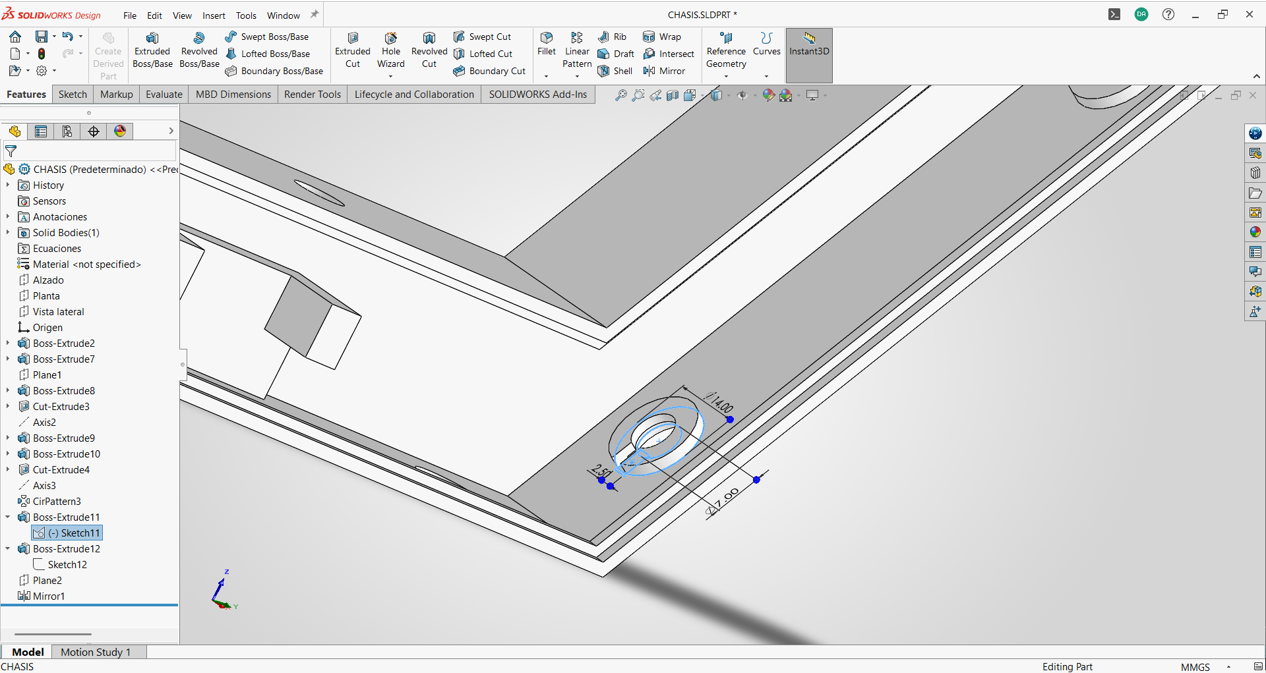The height and width of the screenshot is (673, 1266).
Task: Choose the Lofted Cut tool
Action: click(x=482, y=54)
